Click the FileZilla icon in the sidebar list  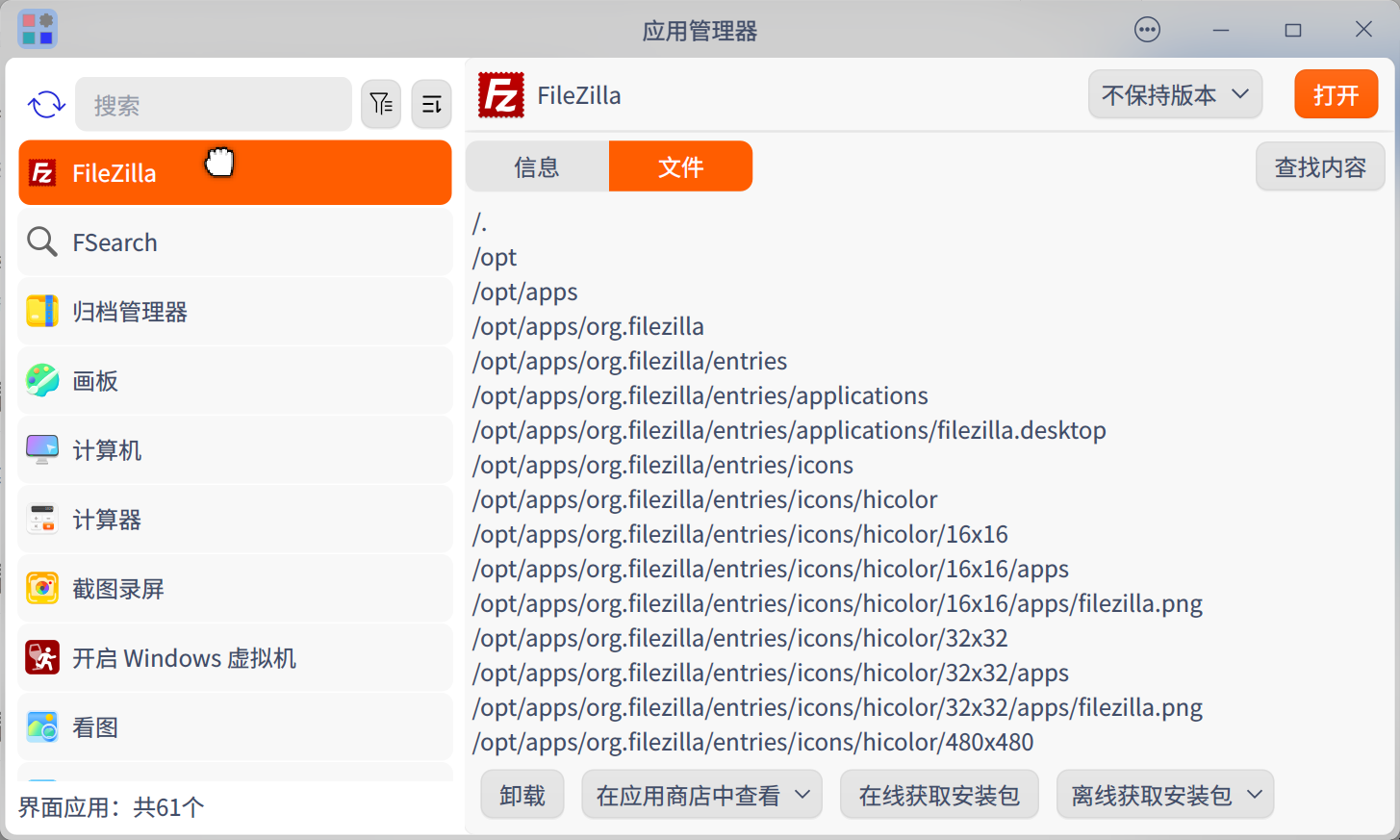42,173
